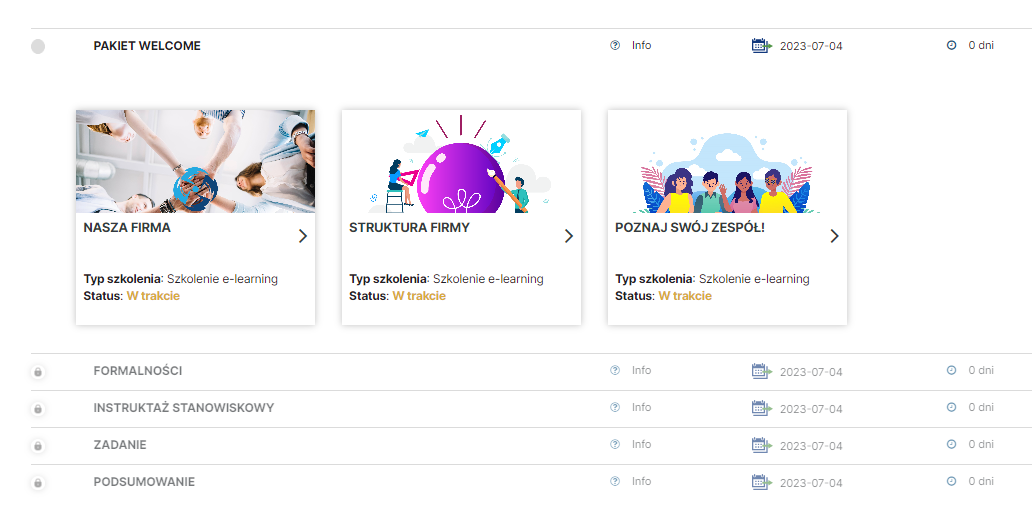Click the question mark icon in ZADANIE row

tap(615, 444)
